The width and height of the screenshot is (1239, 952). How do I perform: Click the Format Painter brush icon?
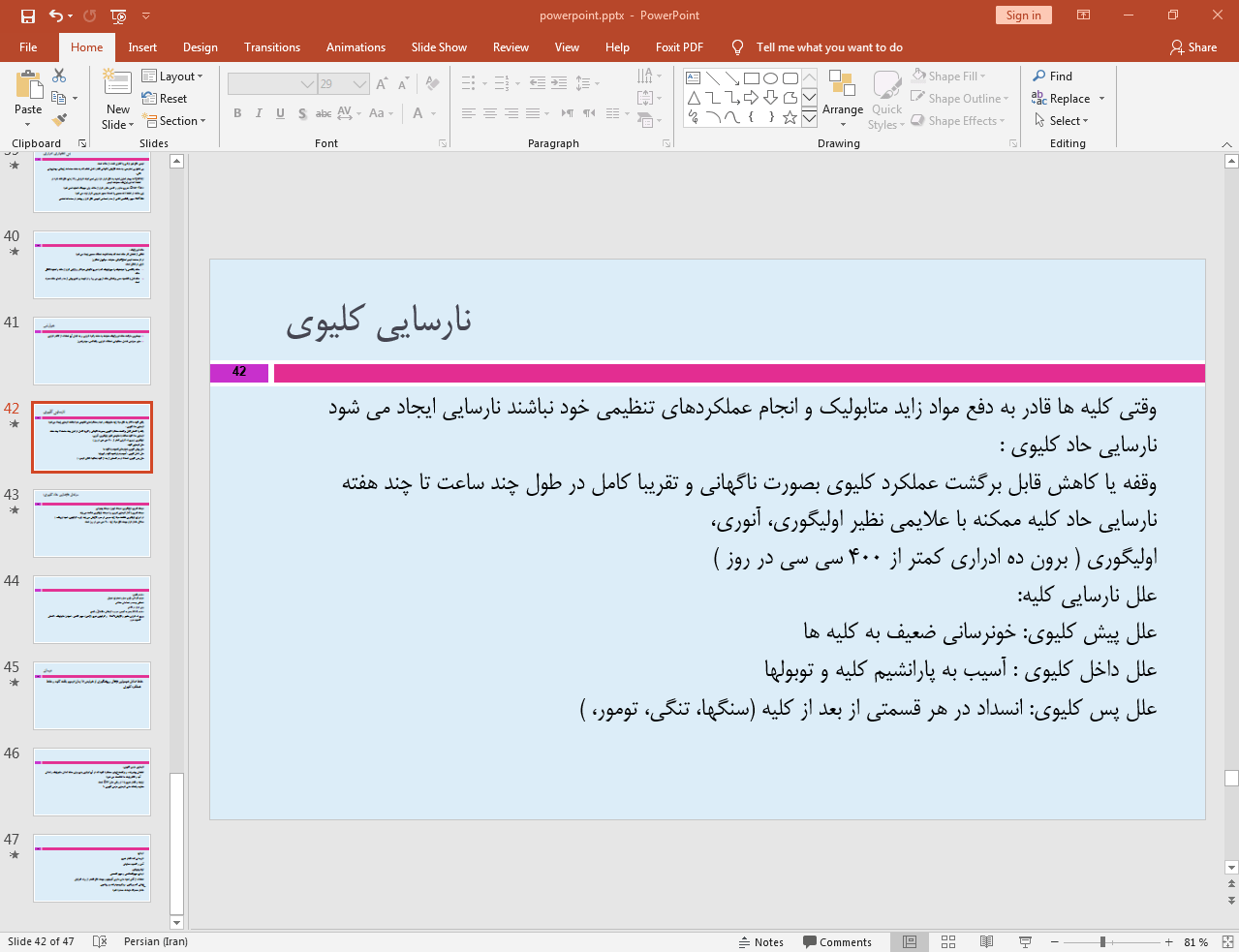click(x=59, y=120)
